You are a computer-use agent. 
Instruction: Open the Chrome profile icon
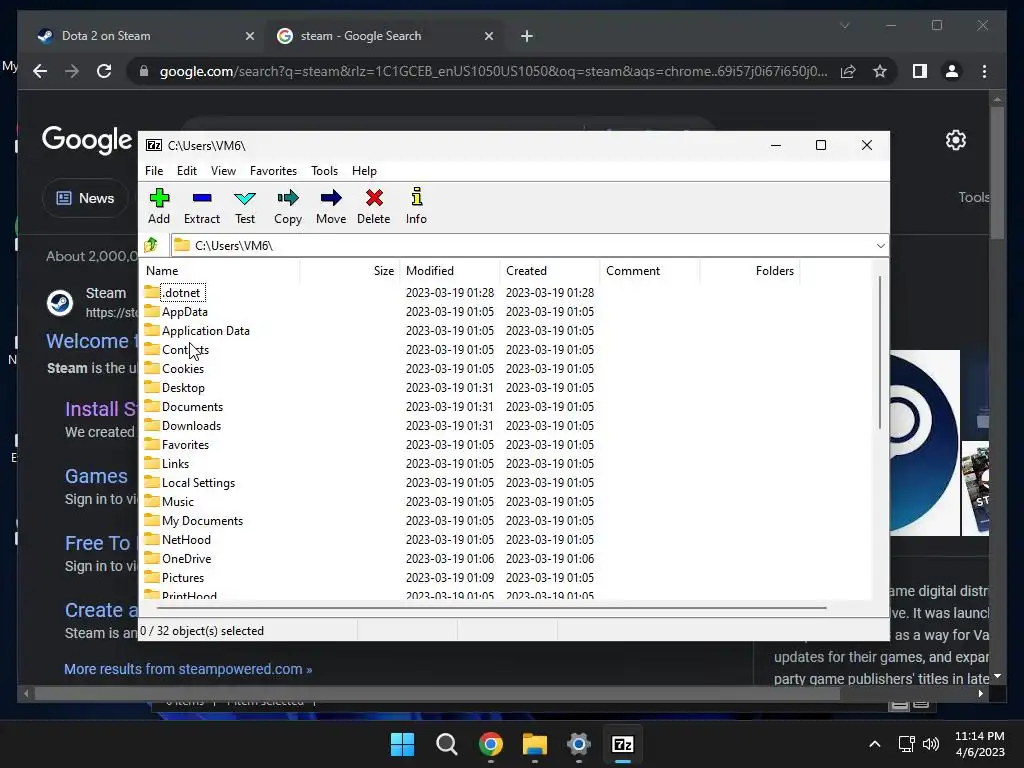[952, 71]
